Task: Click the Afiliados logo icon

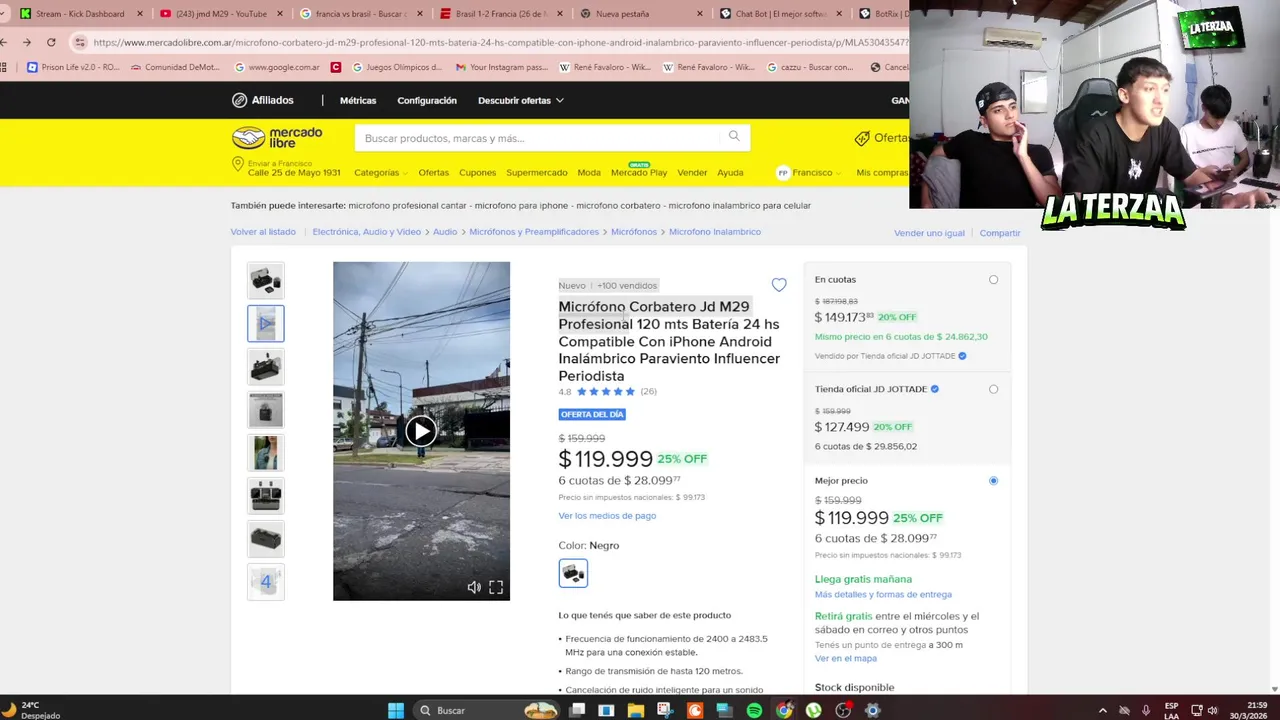Action: (239, 100)
